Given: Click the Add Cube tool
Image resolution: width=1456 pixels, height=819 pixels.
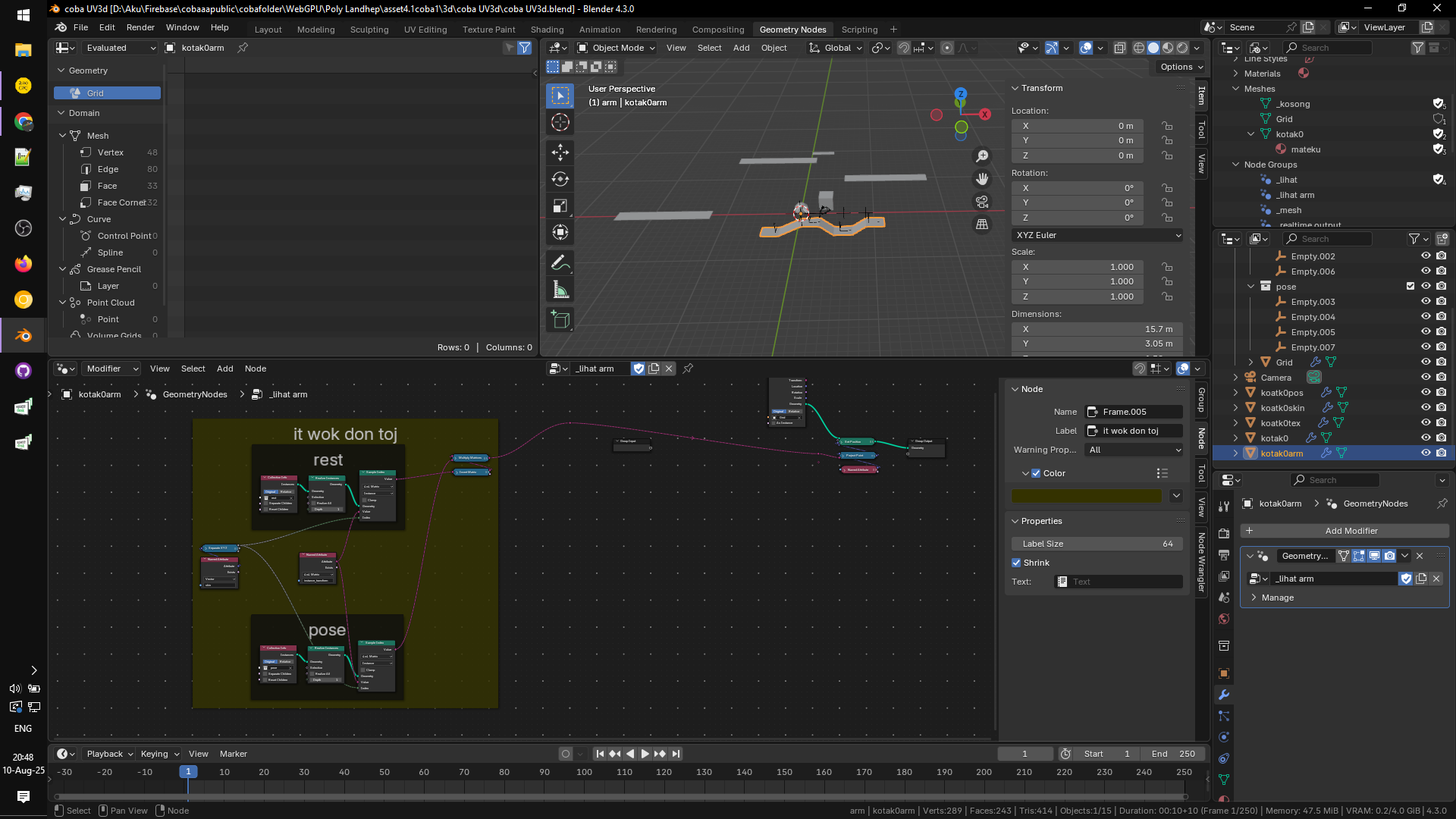Looking at the screenshot, I should coord(560,320).
